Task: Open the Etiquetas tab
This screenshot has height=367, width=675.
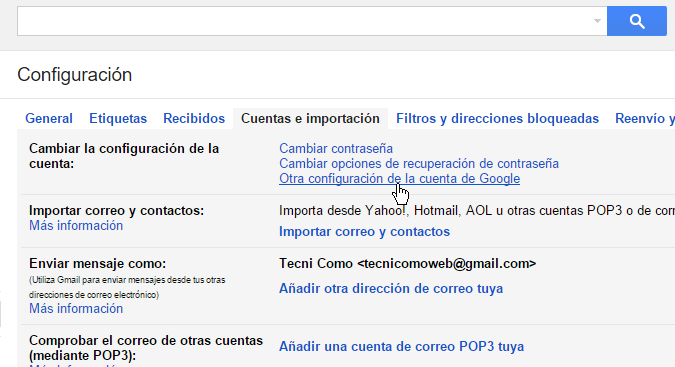Action: [x=118, y=118]
